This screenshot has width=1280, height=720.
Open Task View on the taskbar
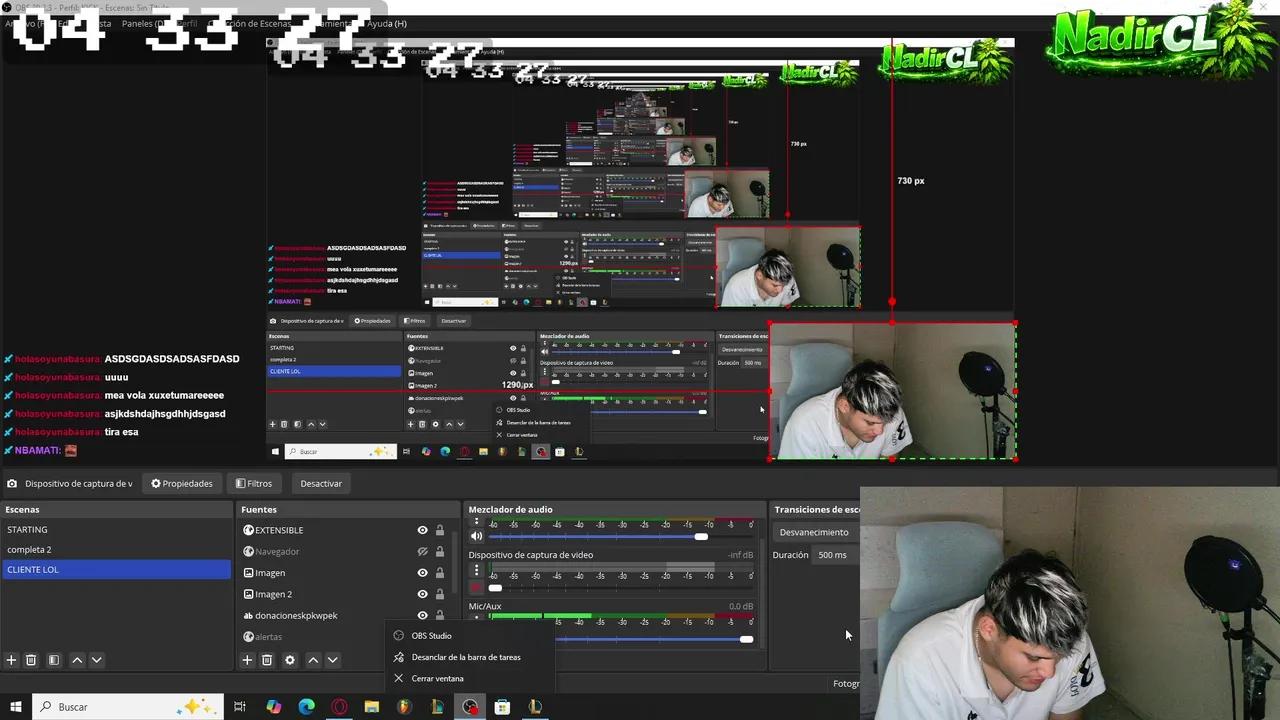coord(240,707)
